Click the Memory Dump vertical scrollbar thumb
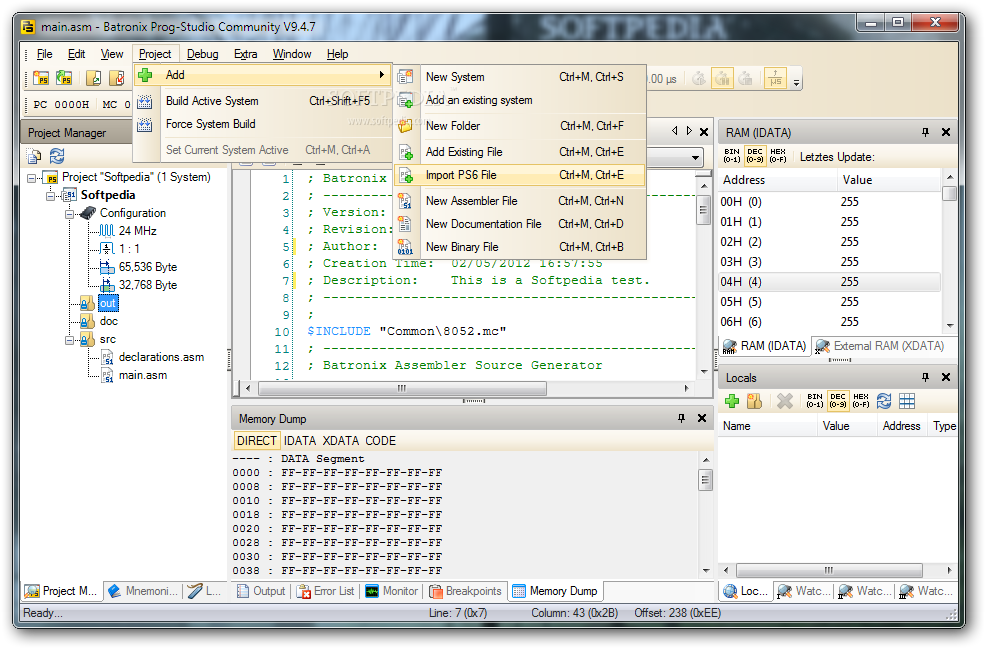 tap(706, 480)
